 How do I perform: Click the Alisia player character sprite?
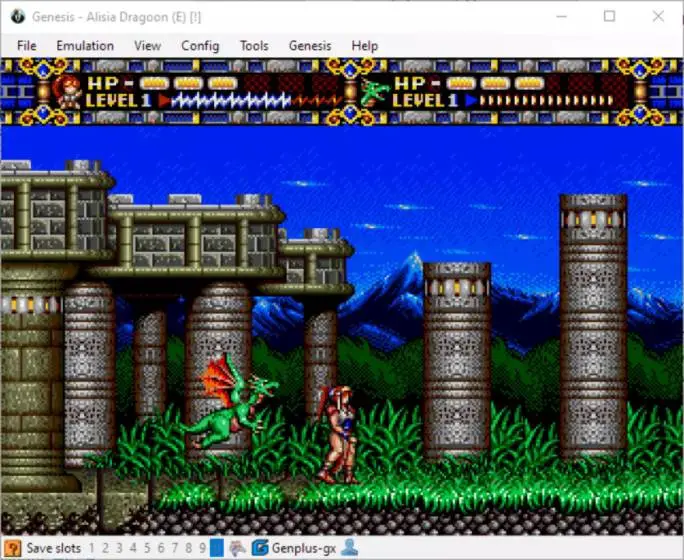coord(338,434)
